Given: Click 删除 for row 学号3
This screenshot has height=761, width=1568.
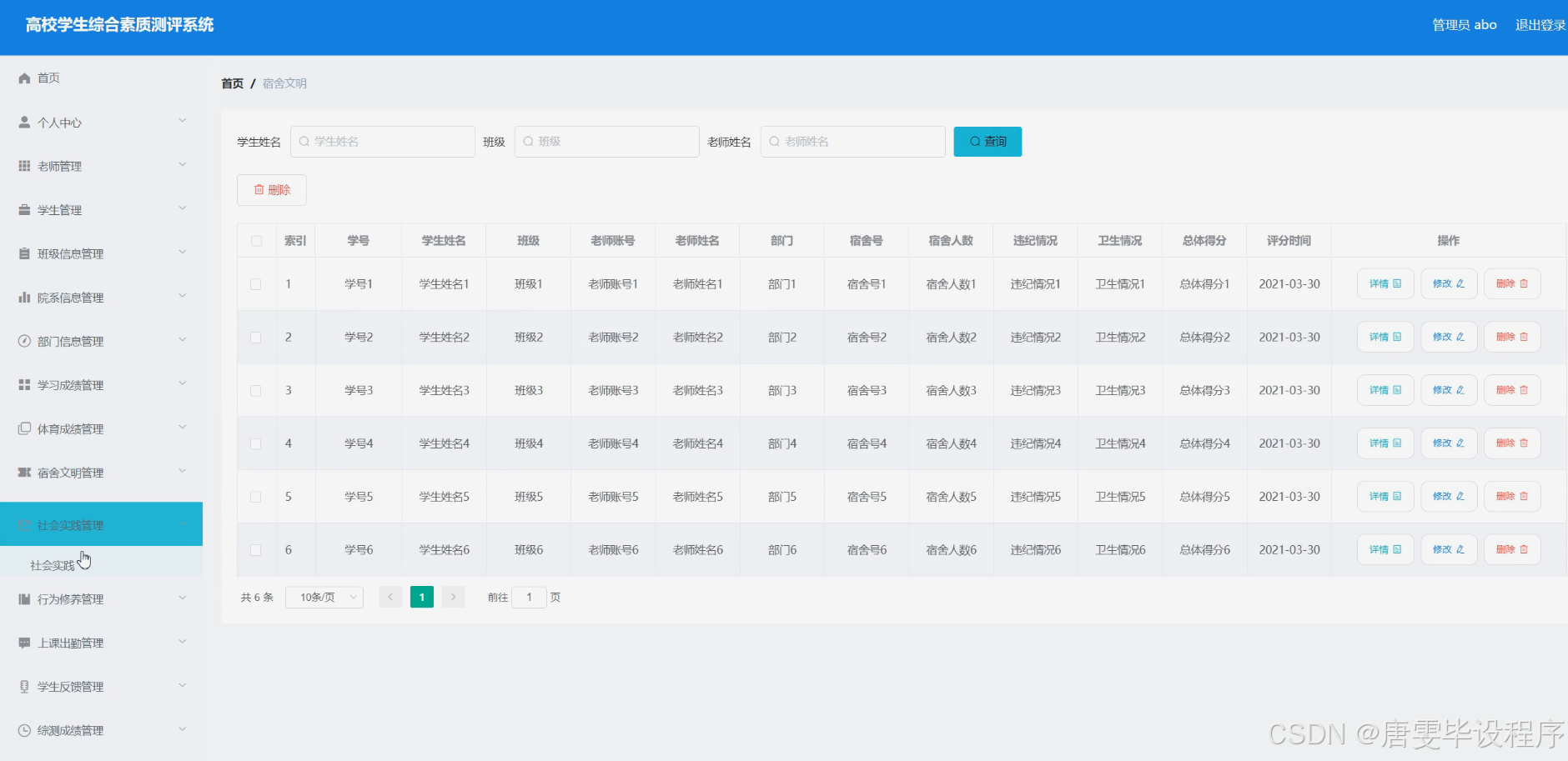Looking at the screenshot, I should (1512, 390).
